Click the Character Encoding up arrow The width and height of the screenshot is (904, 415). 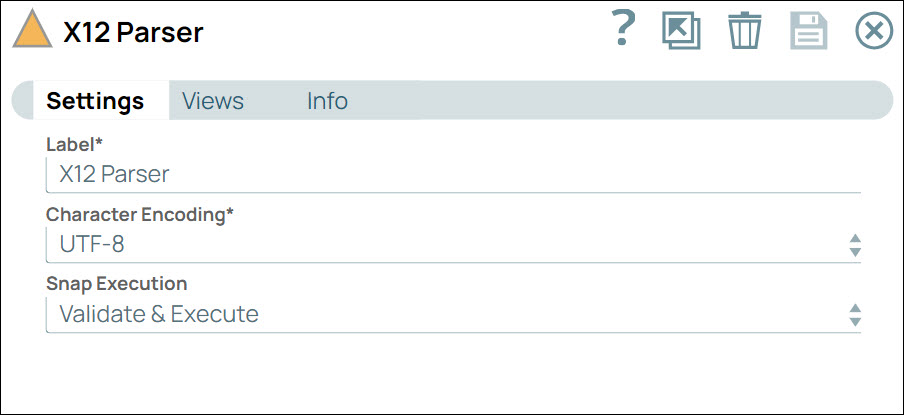coord(855,239)
